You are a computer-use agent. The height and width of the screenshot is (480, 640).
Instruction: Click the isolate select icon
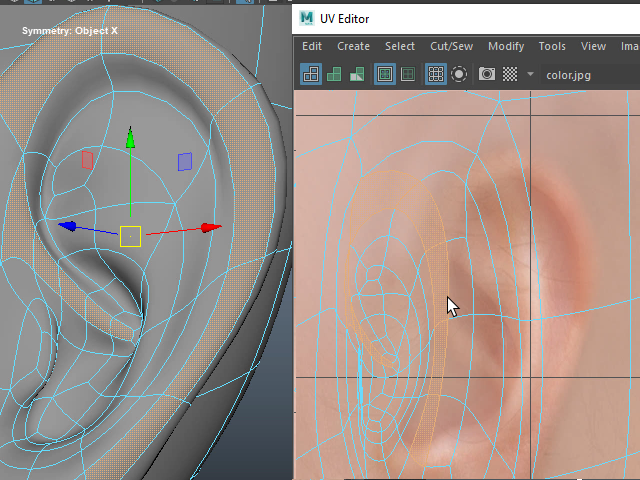click(459, 74)
